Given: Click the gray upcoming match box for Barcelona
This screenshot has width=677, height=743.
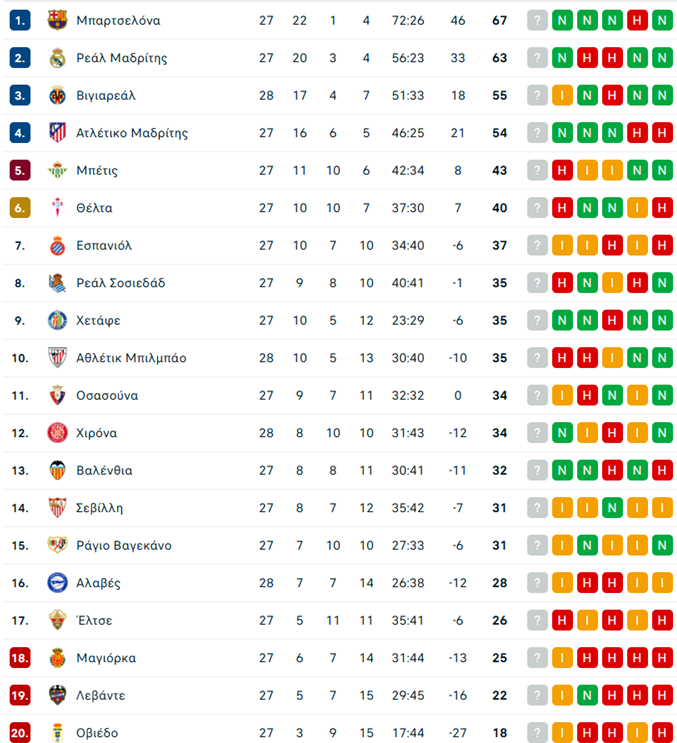Looking at the screenshot, I should 538,20.
